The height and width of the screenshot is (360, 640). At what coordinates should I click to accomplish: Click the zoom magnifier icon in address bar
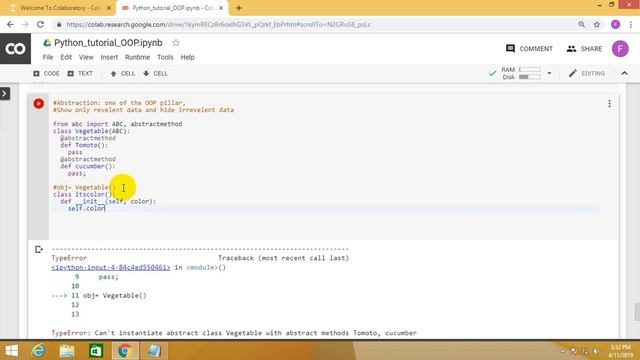point(582,24)
